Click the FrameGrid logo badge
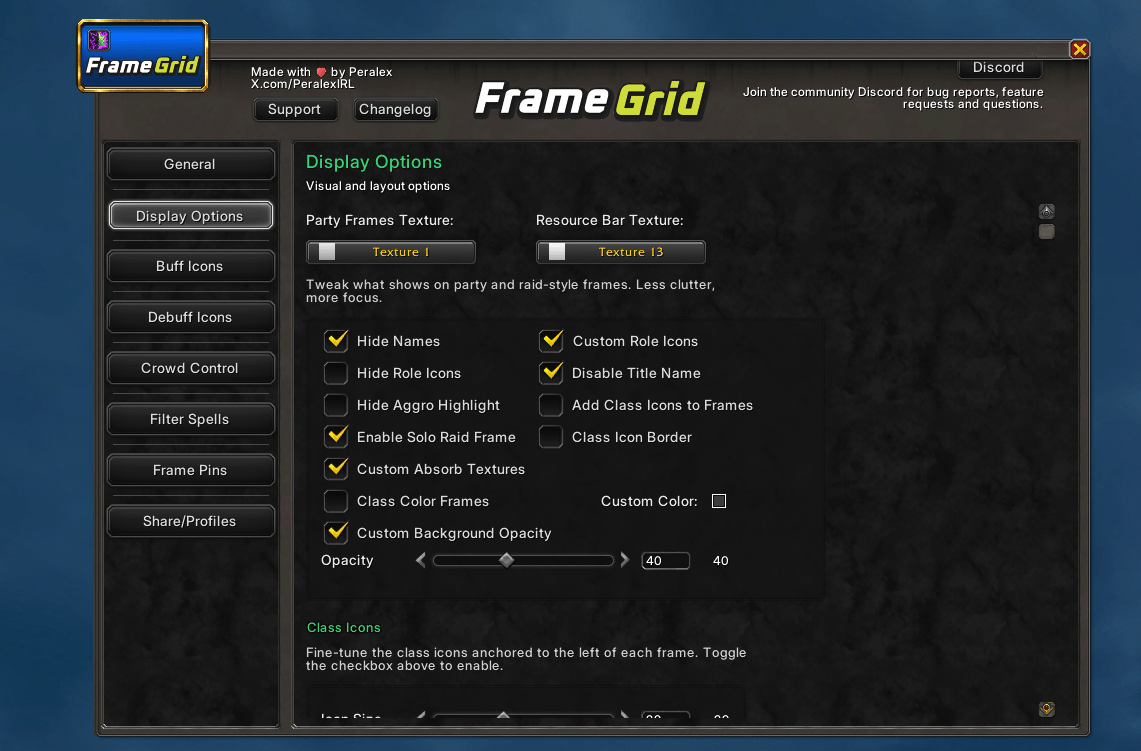The height and width of the screenshot is (751, 1141). click(x=143, y=56)
